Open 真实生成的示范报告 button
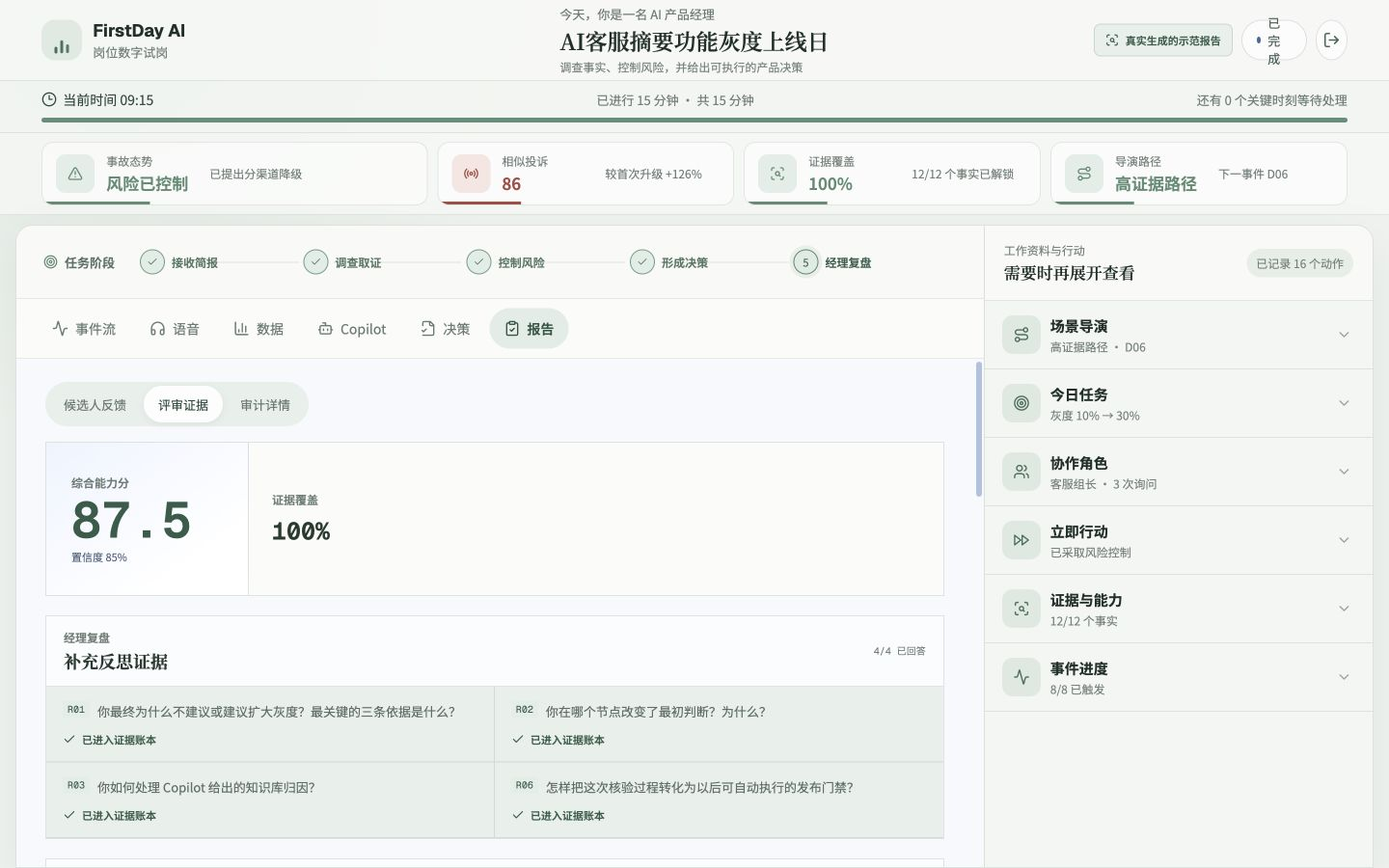 (x=1163, y=41)
